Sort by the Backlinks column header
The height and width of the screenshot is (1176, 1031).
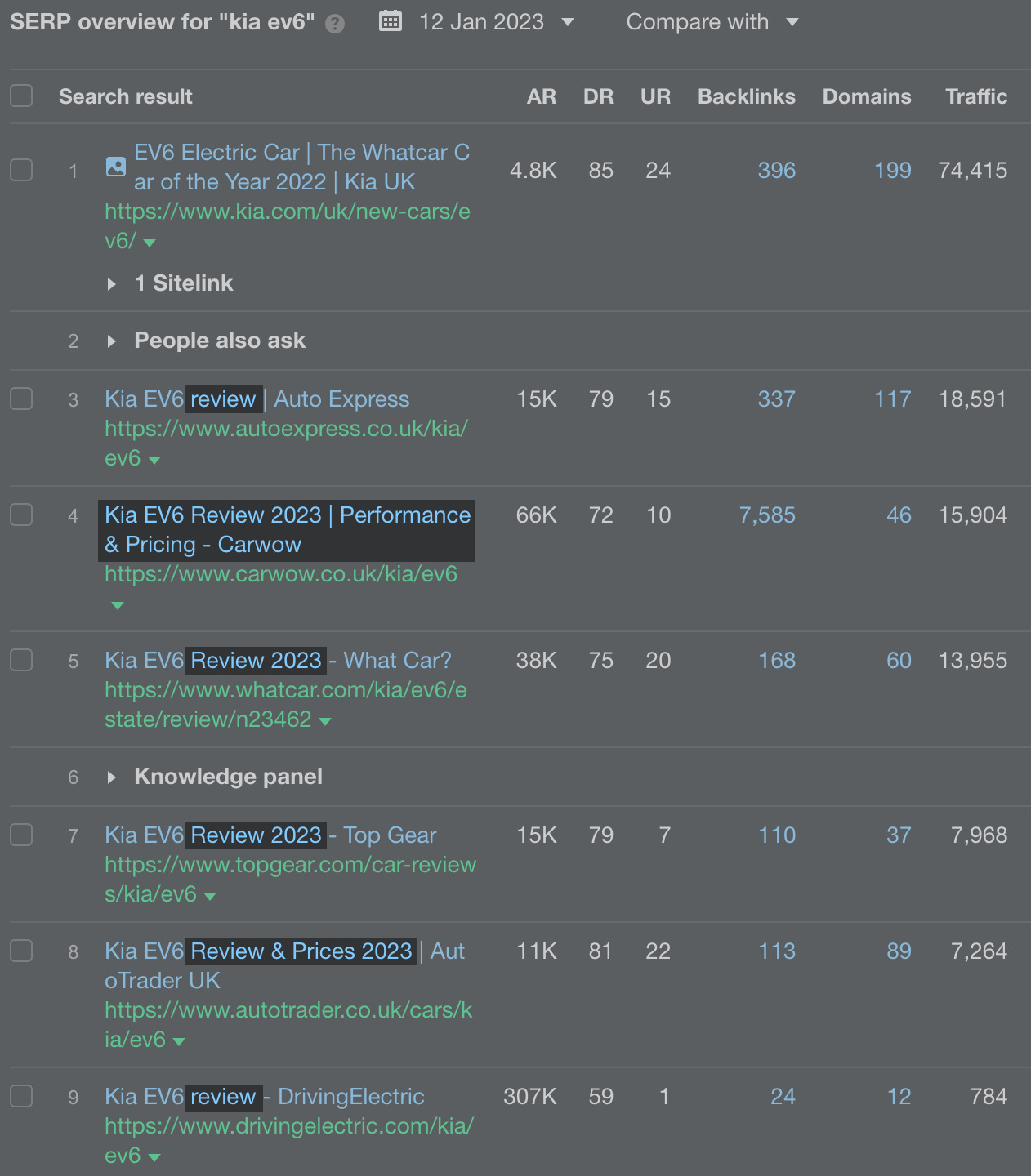746,96
